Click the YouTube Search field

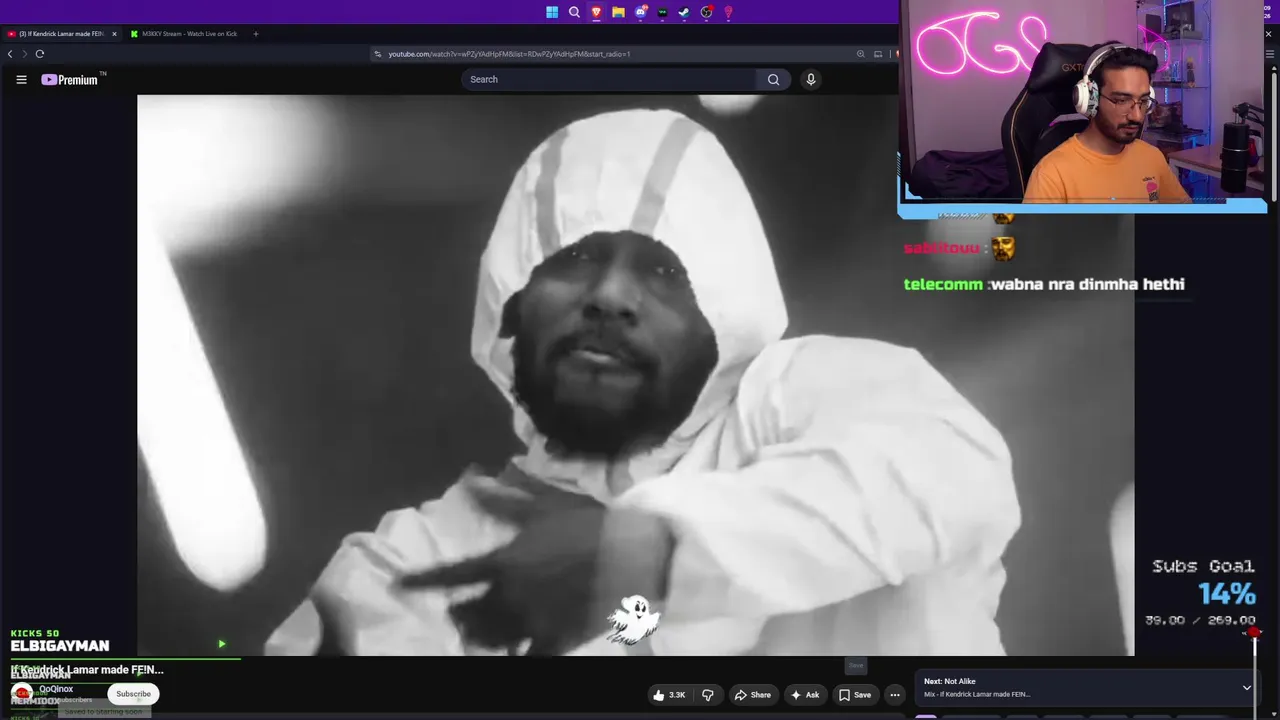pyautogui.click(x=610, y=79)
